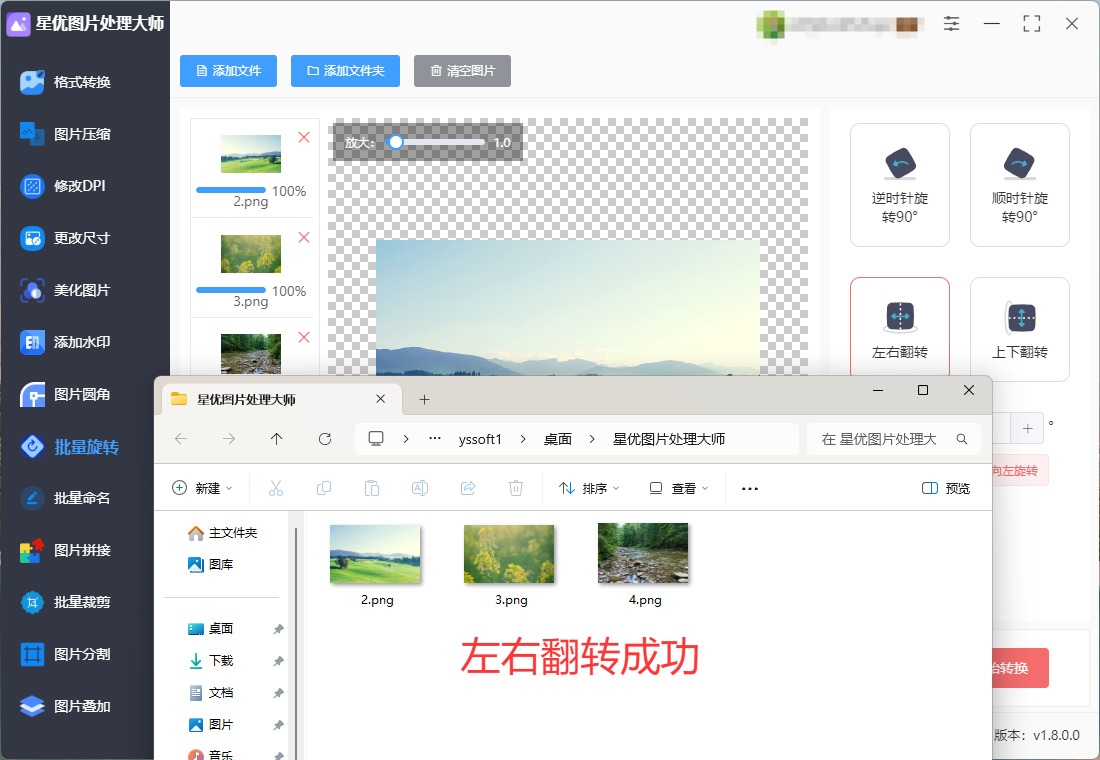This screenshot has height=760, width=1100.
Task: Open the 图片压缩 image compression tool
Action: coord(65,134)
